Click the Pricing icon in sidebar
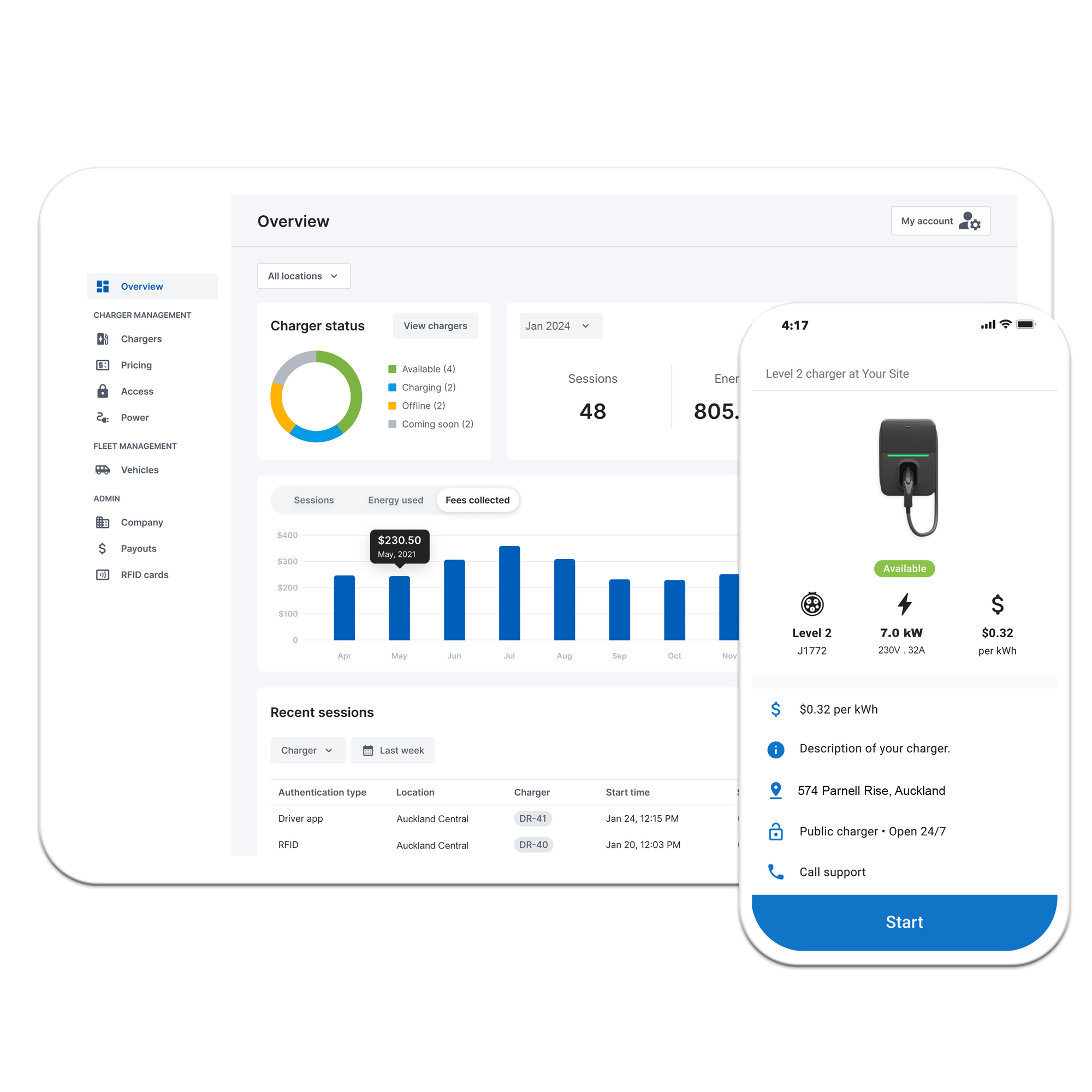The width and height of the screenshot is (1092, 1092). pyautogui.click(x=104, y=365)
